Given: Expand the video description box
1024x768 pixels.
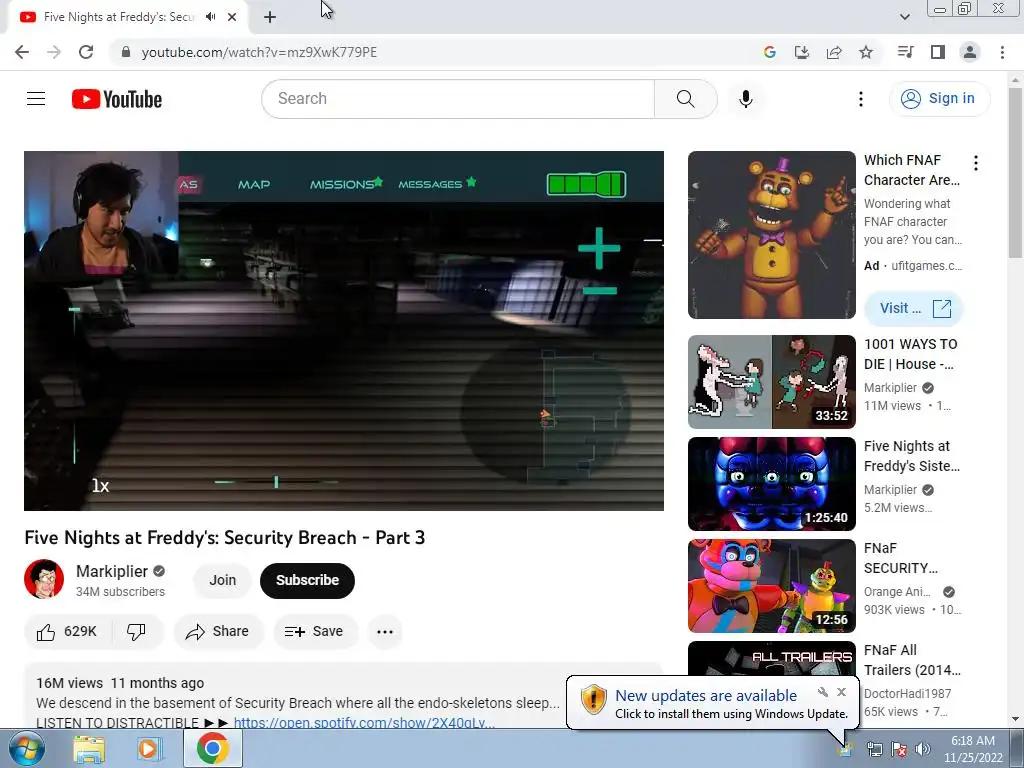Looking at the screenshot, I should (344, 696).
